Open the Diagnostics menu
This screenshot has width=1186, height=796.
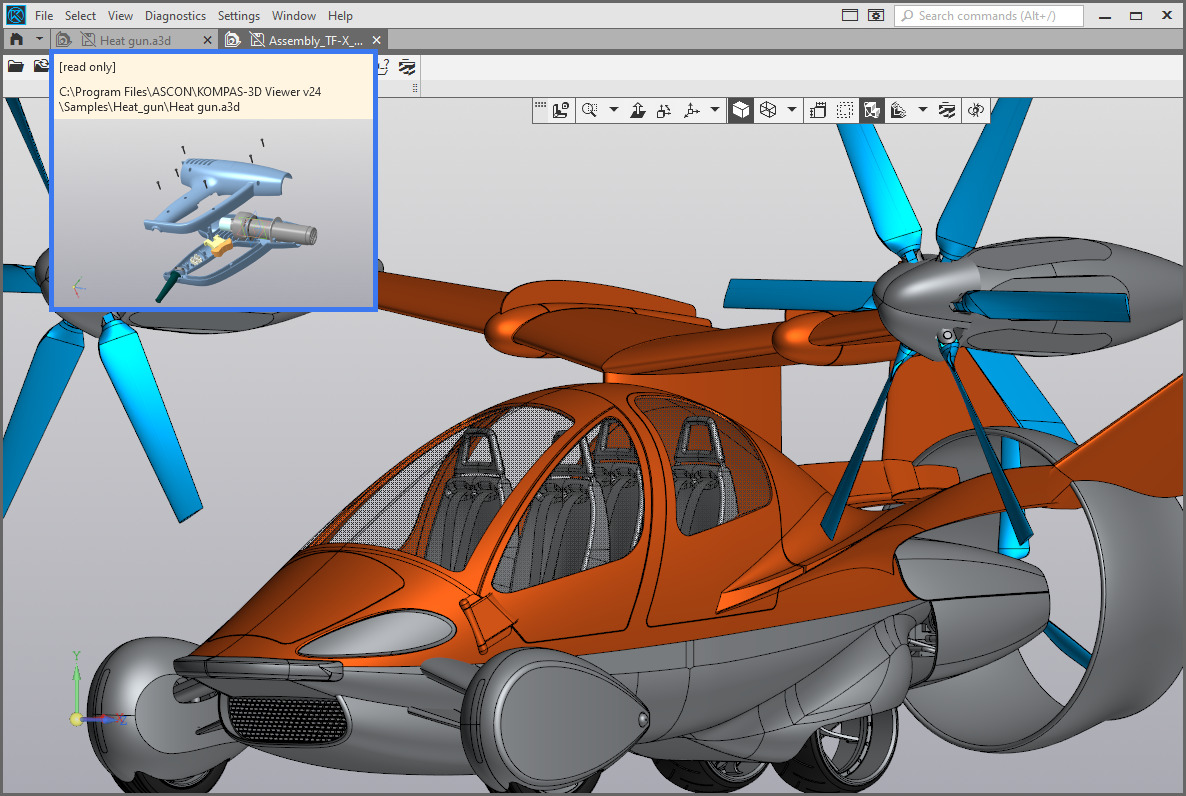[175, 15]
